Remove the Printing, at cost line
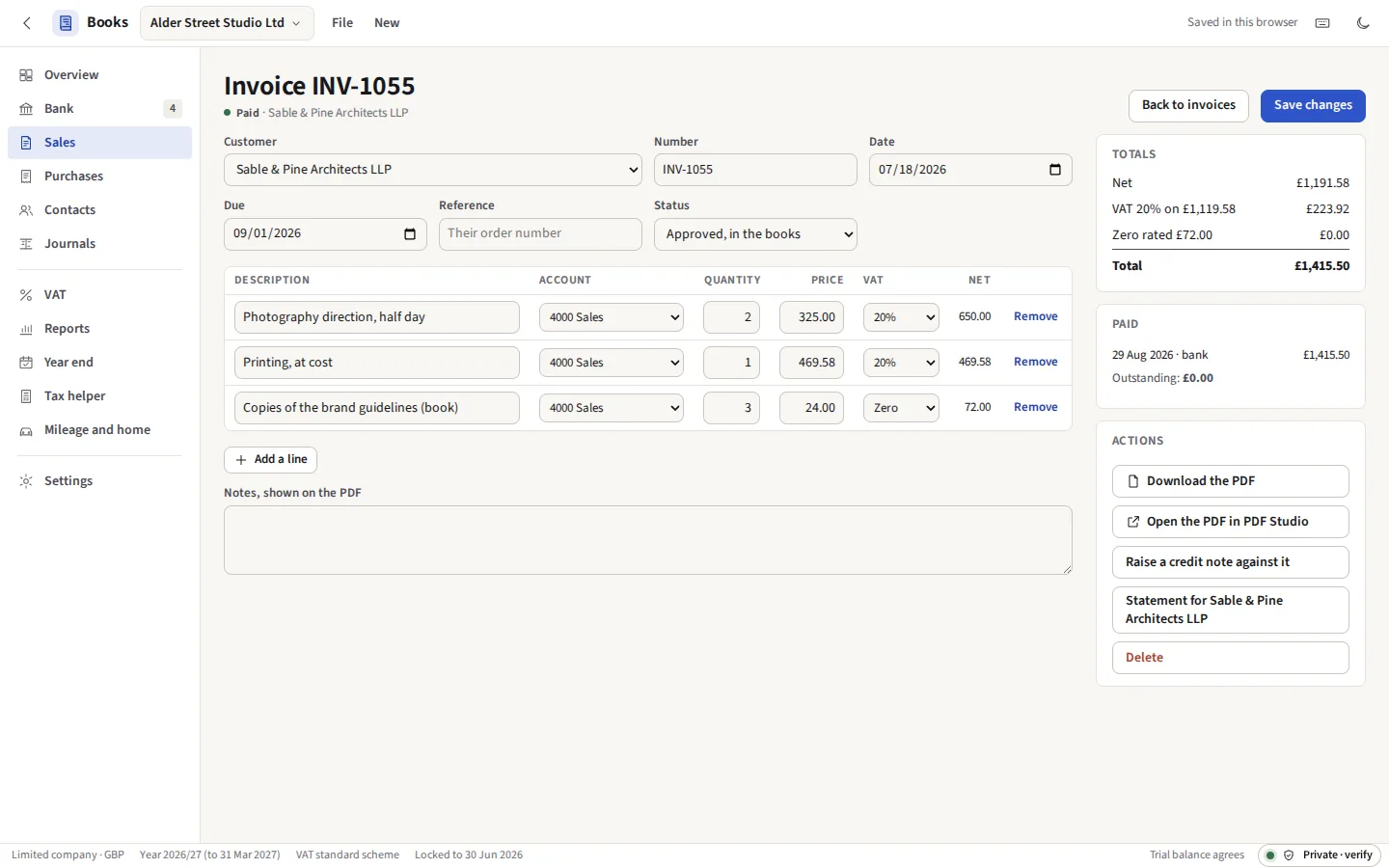The width and height of the screenshot is (1389, 868). (1035, 362)
